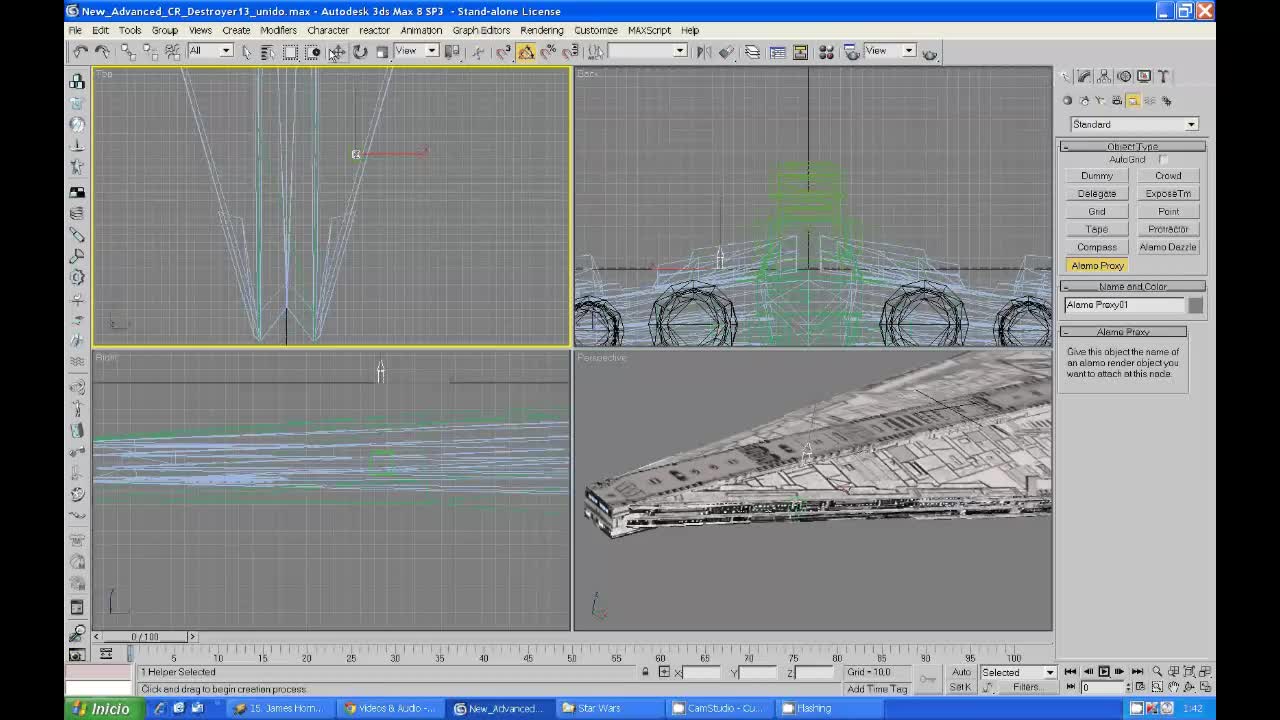Open the Material Editor icon
Image resolution: width=1280 pixels, height=720 pixels.
pos(826,52)
